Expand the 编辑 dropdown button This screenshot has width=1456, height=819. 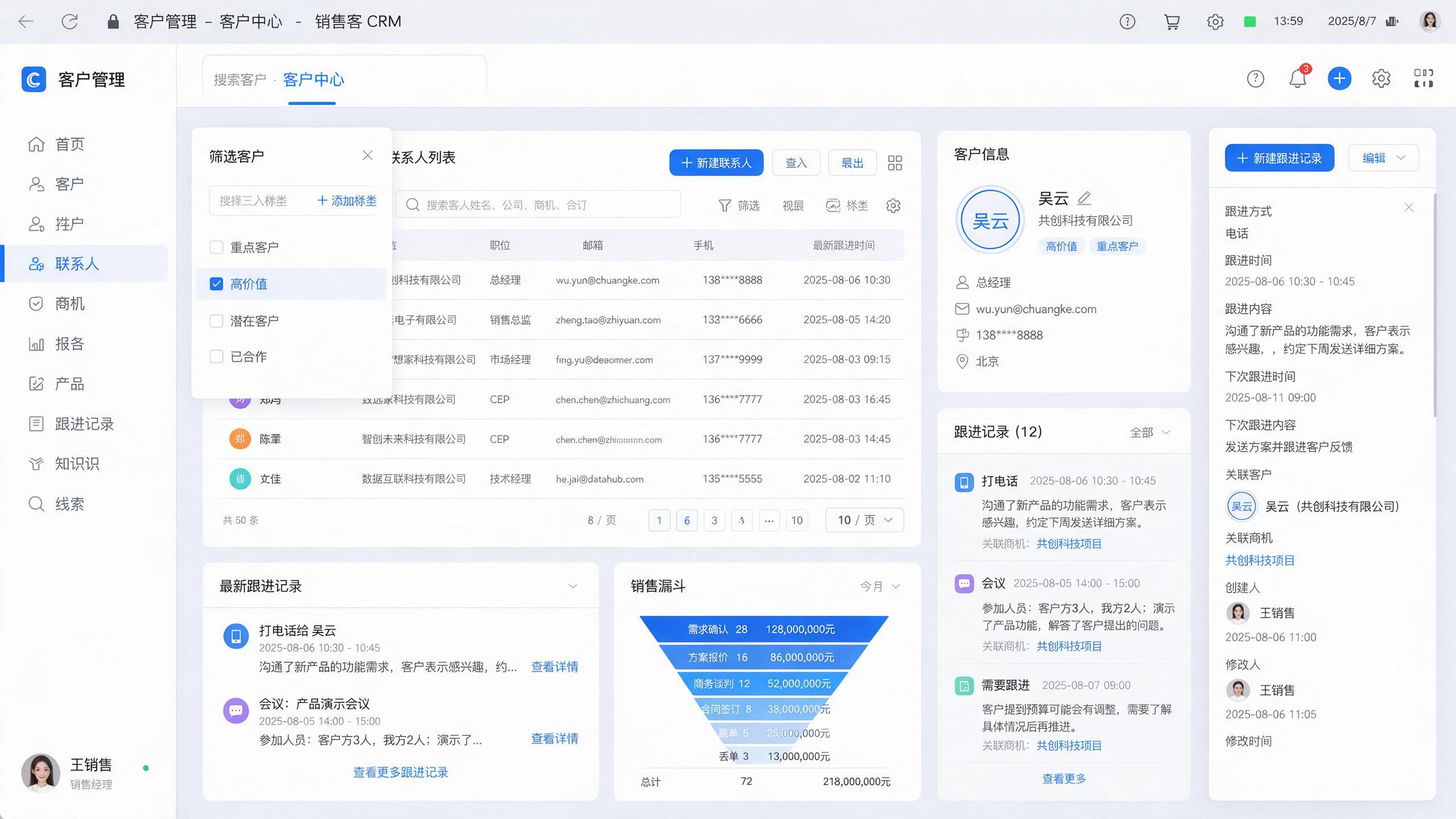[1383, 158]
